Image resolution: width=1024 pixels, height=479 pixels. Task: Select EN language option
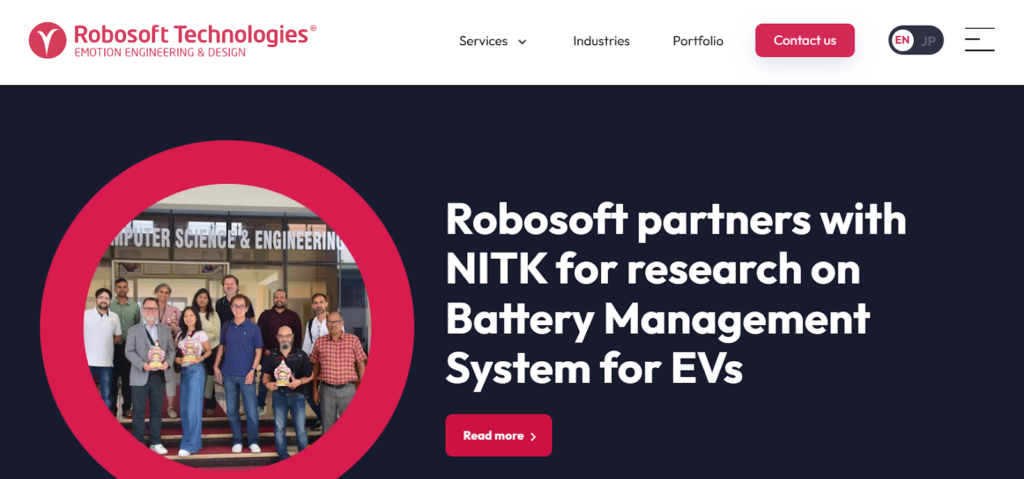coord(902,41)
